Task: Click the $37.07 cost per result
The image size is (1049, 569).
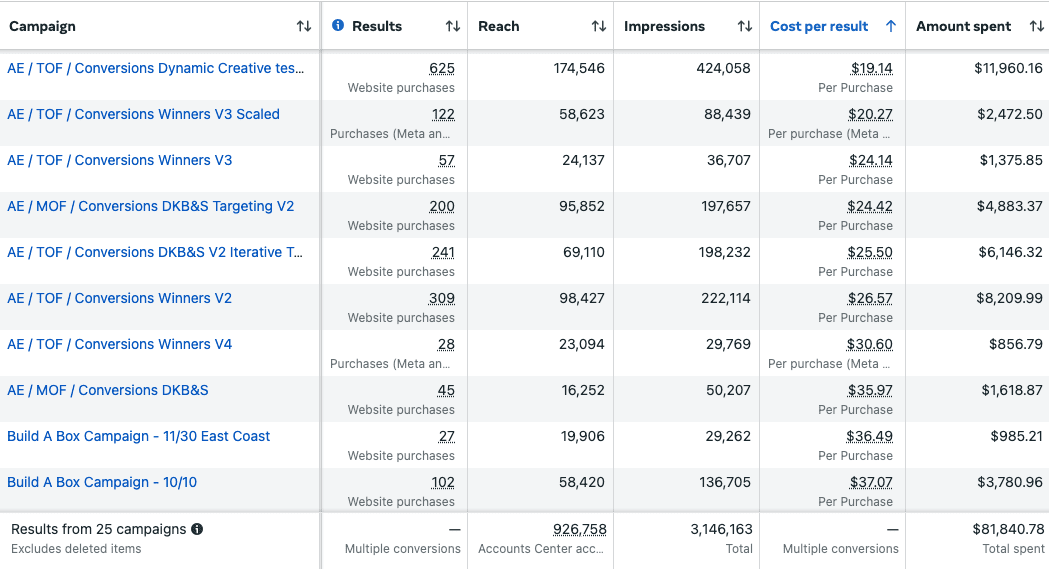Action: point(870,483)
